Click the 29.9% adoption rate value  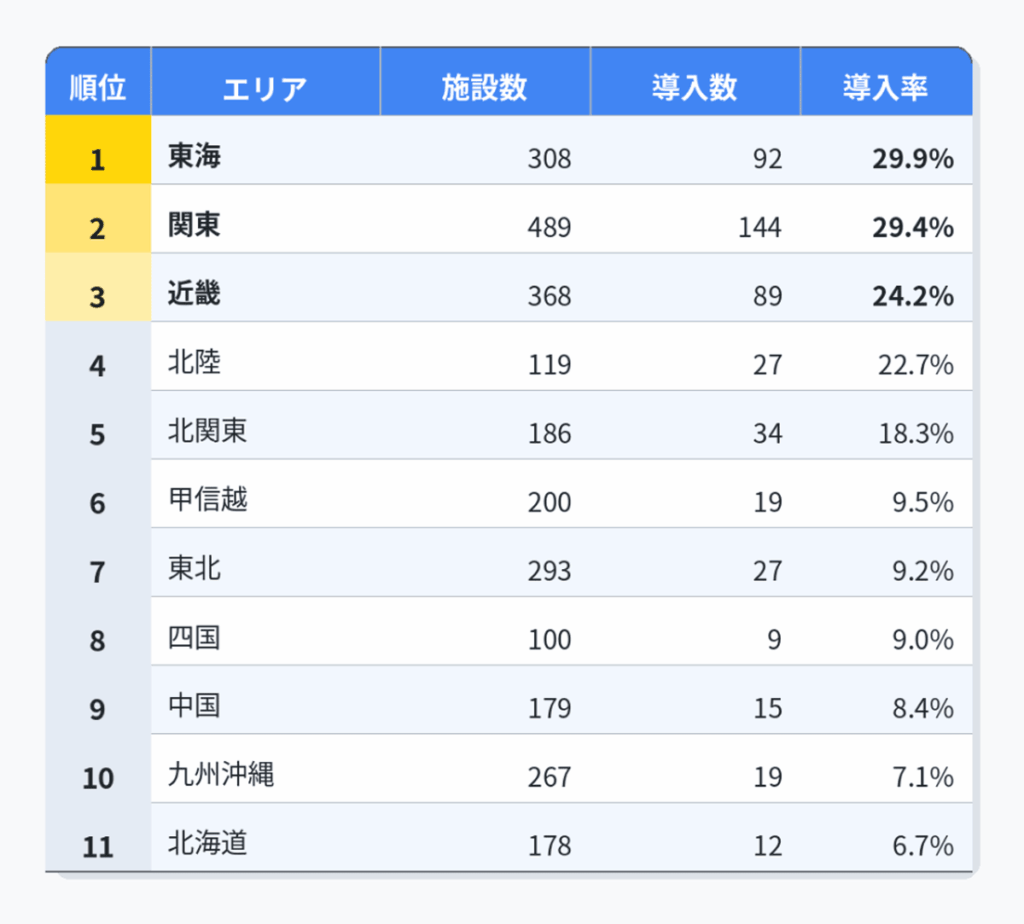click(x=912, y=158)
